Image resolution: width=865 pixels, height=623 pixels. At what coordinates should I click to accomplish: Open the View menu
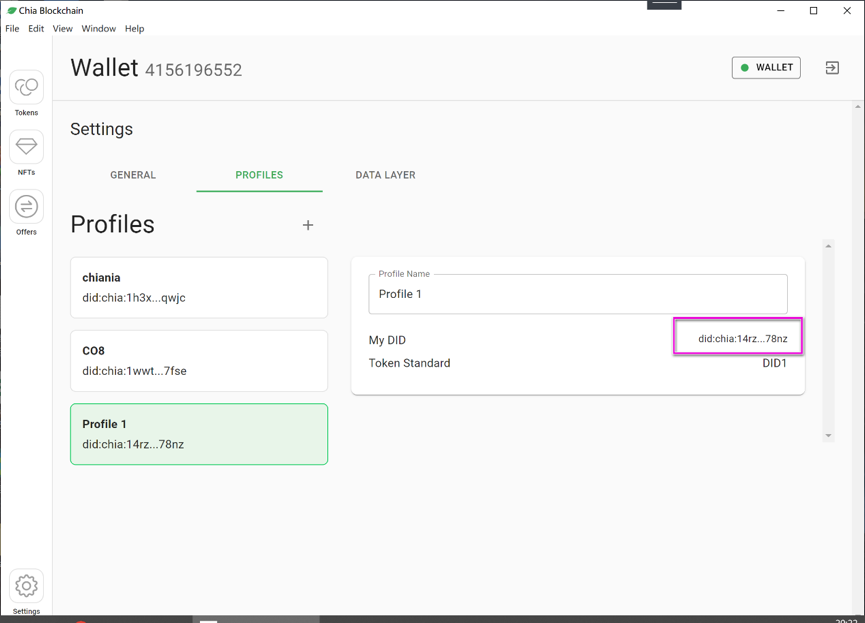click(62, 29)
